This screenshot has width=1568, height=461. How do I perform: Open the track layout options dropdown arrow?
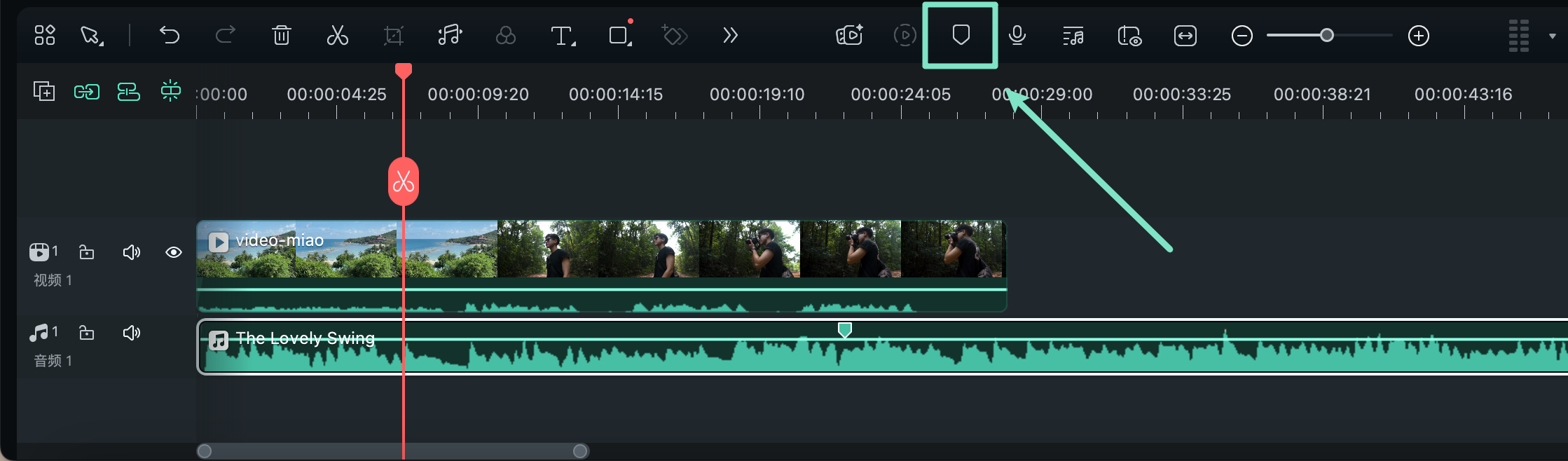tap(1552, 36)
